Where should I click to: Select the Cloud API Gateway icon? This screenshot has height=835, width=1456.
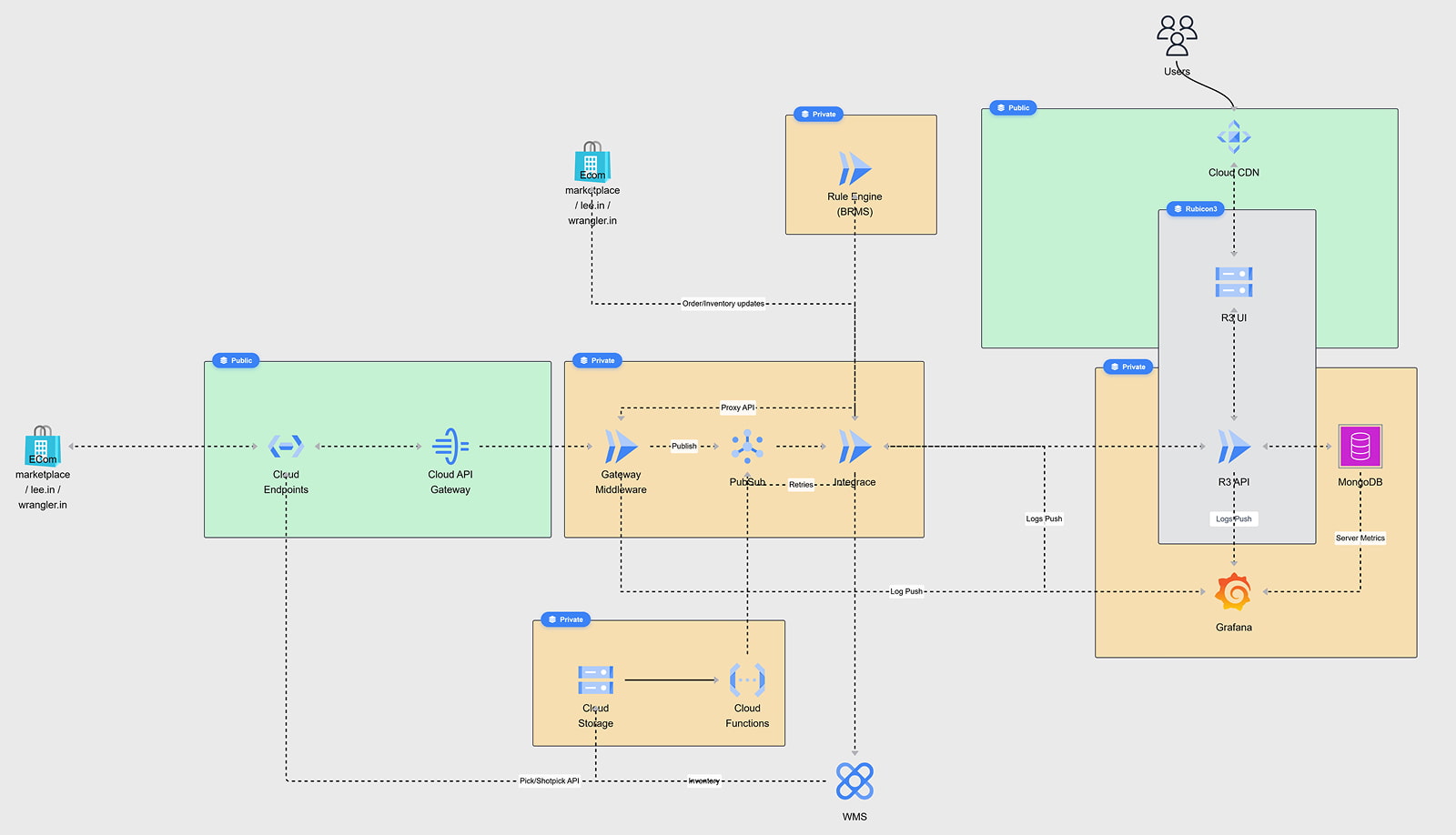pos(450,447)
